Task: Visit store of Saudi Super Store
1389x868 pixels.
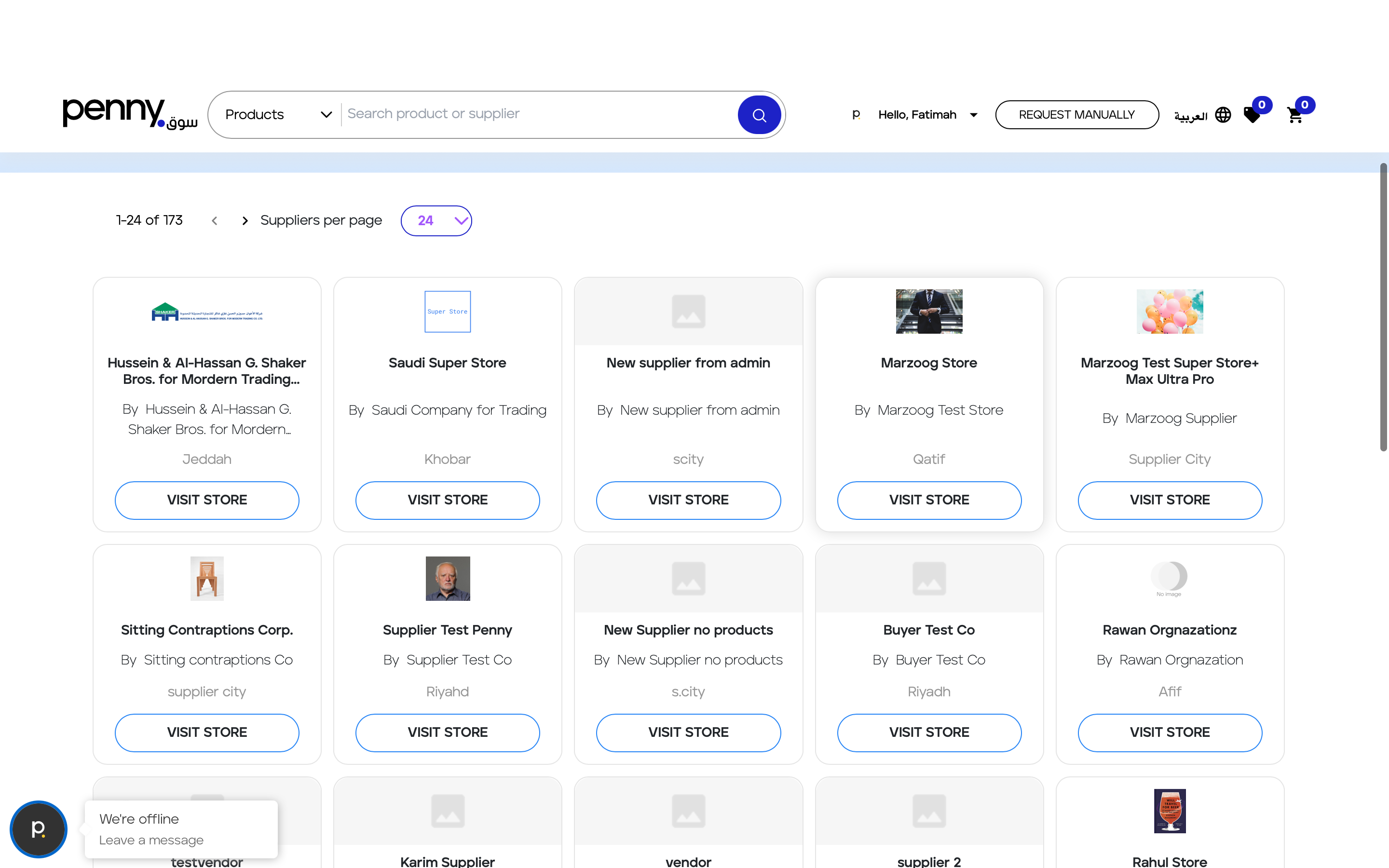Action: tap(448, 500)
